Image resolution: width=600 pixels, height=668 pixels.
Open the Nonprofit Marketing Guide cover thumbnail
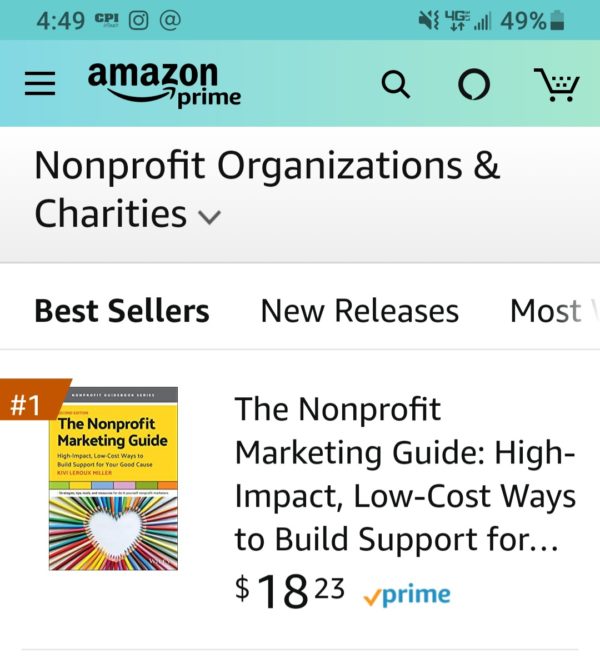tap(113, 478)
